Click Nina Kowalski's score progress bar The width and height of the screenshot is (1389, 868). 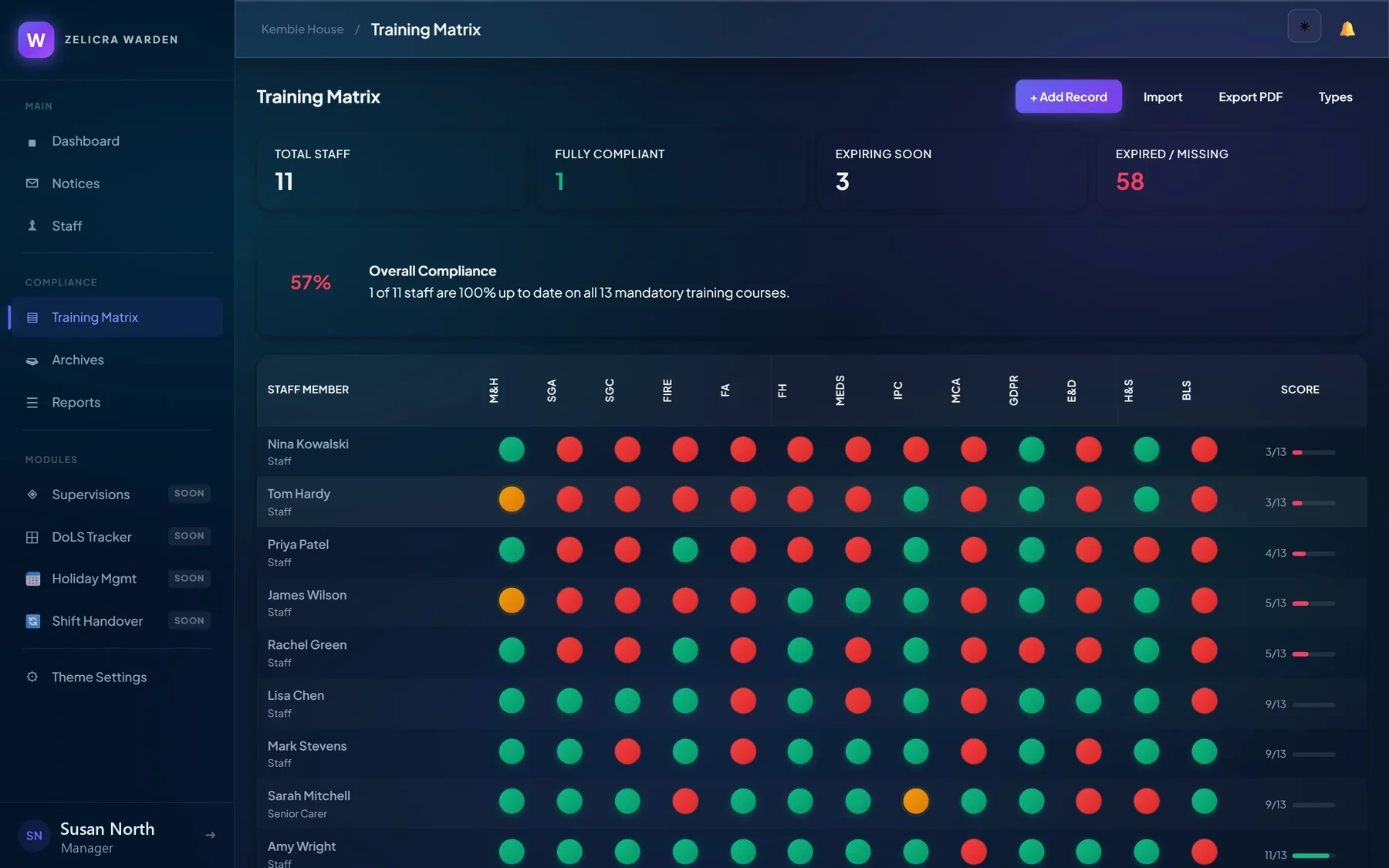(x=1313, y=452)
